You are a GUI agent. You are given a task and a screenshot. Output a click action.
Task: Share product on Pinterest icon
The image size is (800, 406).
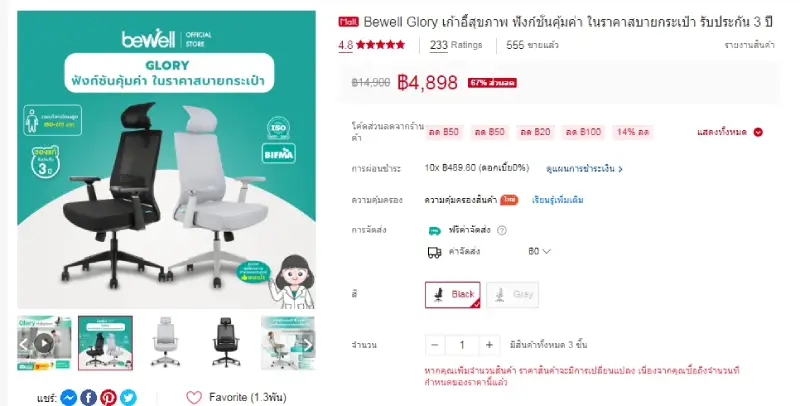point(108,397)
